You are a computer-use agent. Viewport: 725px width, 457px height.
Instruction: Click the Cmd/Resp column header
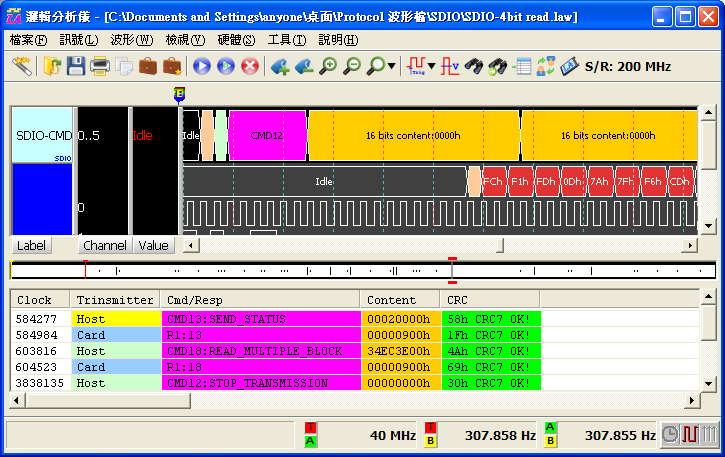260,300
